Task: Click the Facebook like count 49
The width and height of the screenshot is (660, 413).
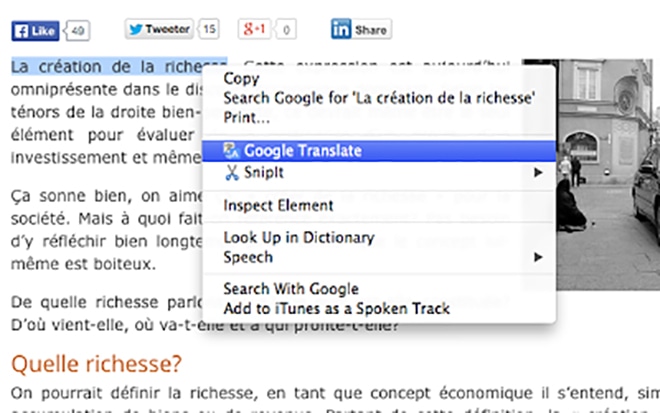Action: click(x=79, y=30)
